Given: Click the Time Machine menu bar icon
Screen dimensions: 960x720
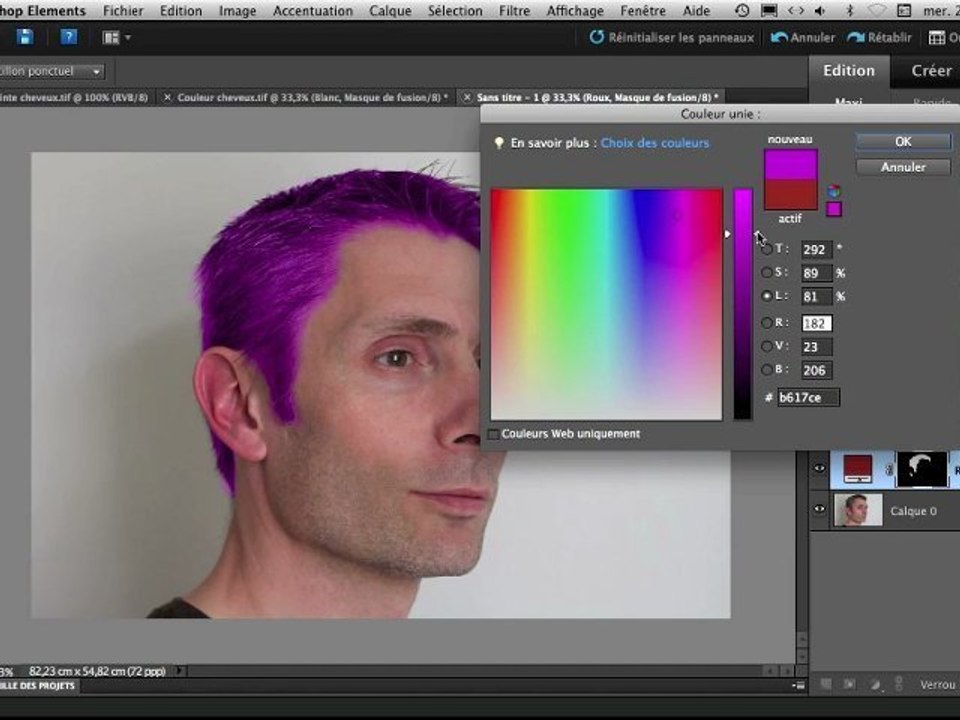Looking at the screenshot, I should 742,10.
